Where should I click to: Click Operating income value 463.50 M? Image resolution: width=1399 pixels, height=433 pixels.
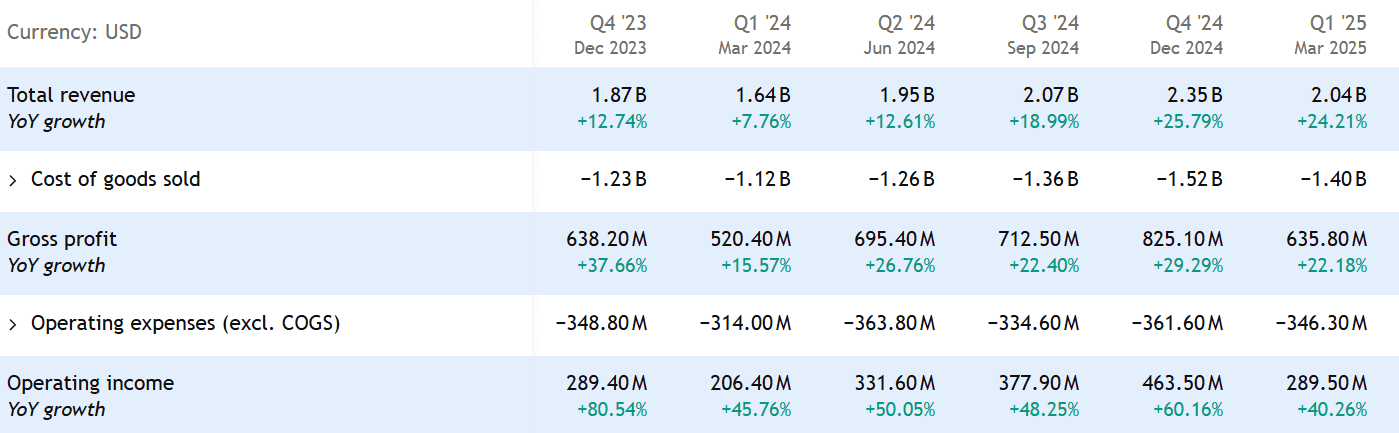click(1181, 383)
